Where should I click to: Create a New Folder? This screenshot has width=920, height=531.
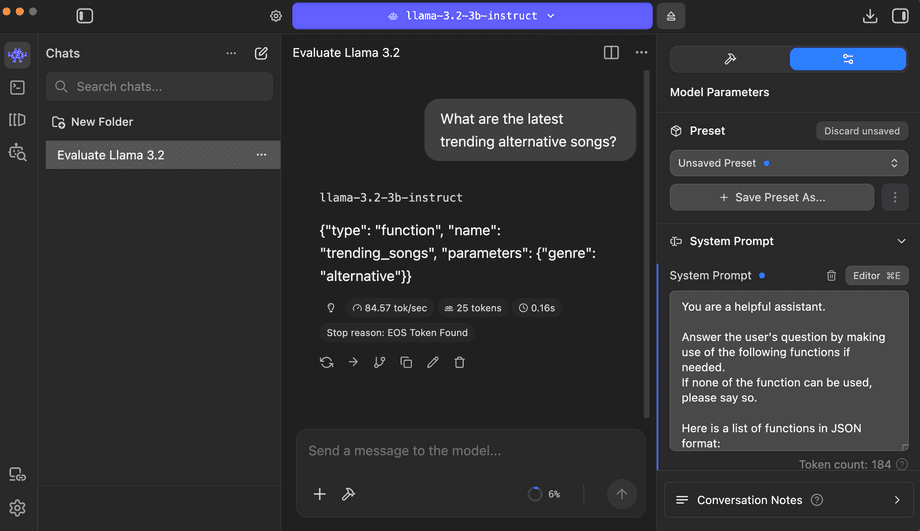pos(93,122)
